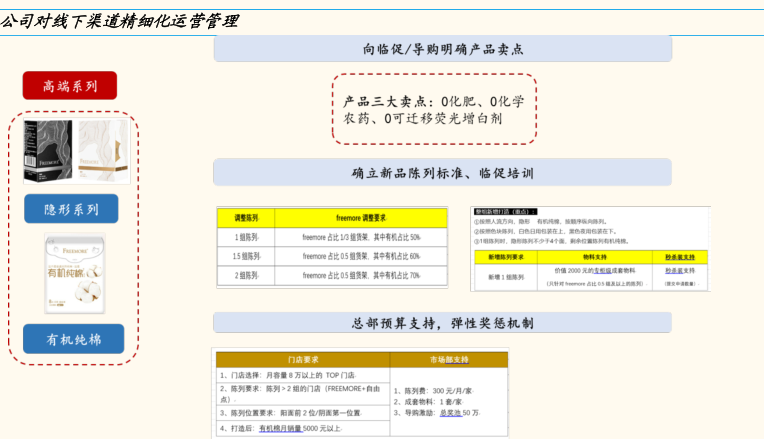Click the 市场部支持 table header
Screen dimensions: 764x439
coord(448,358)
